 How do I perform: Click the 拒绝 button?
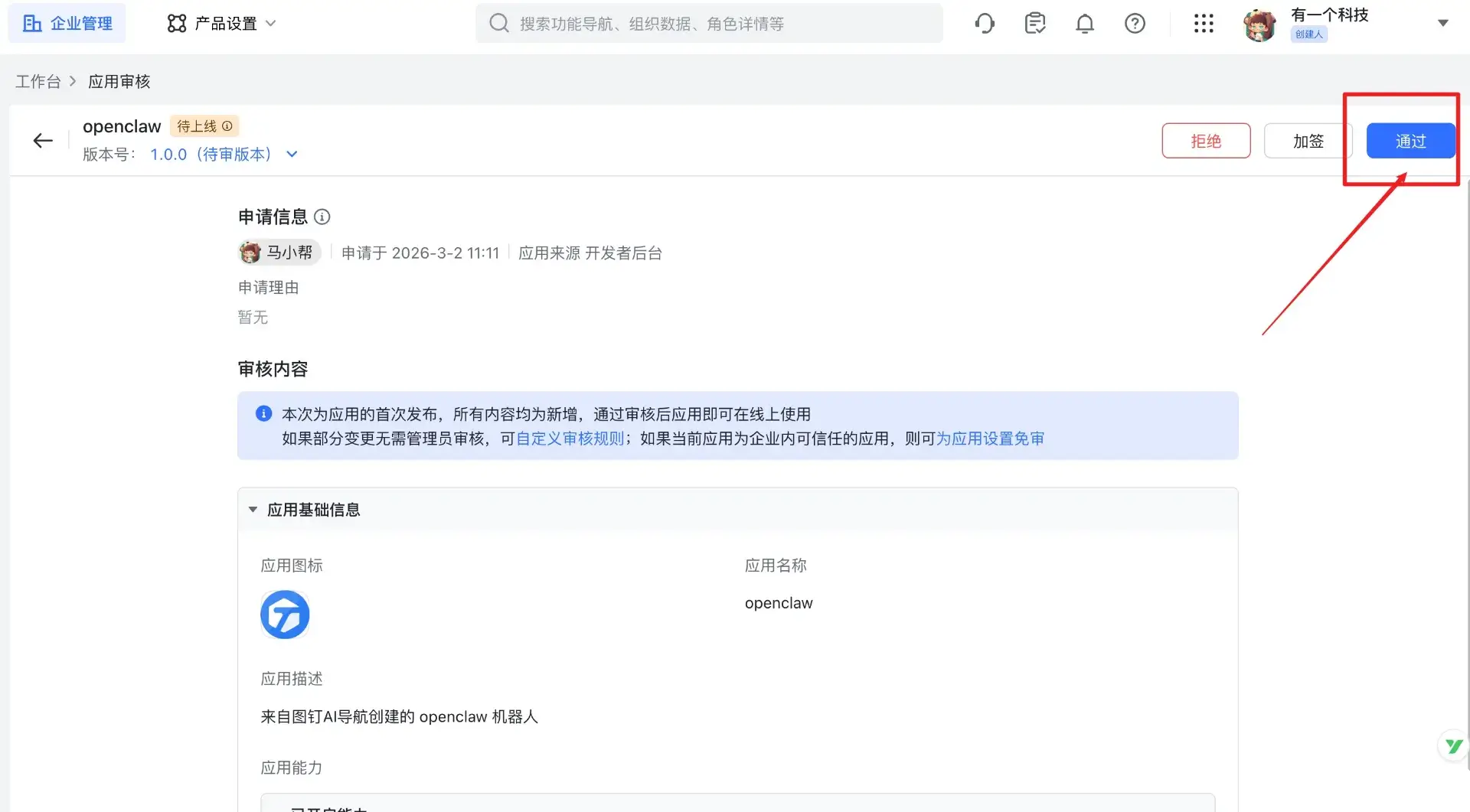point(1206,142)
